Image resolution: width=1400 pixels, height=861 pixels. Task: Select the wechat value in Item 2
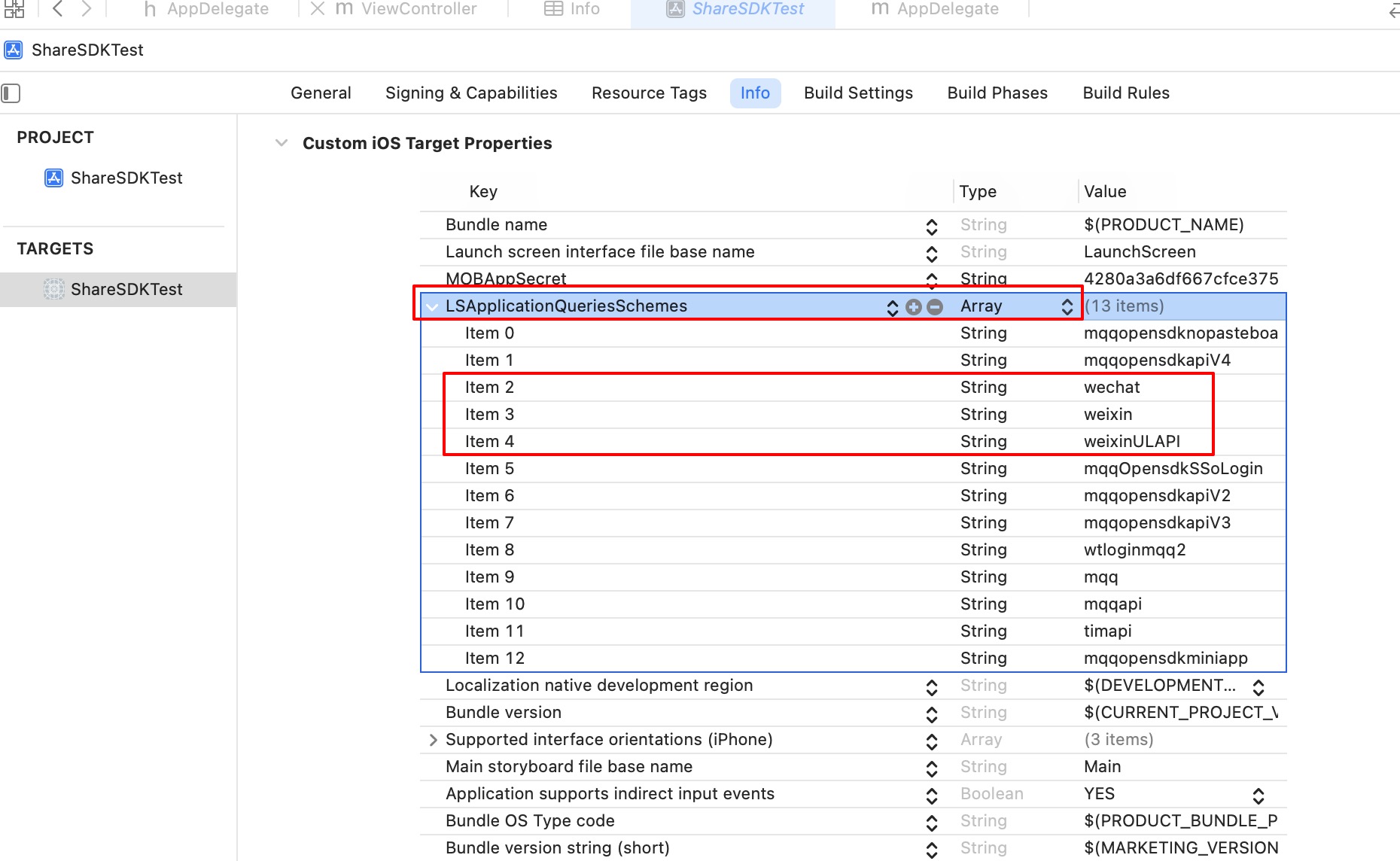tap(1112, 388)
